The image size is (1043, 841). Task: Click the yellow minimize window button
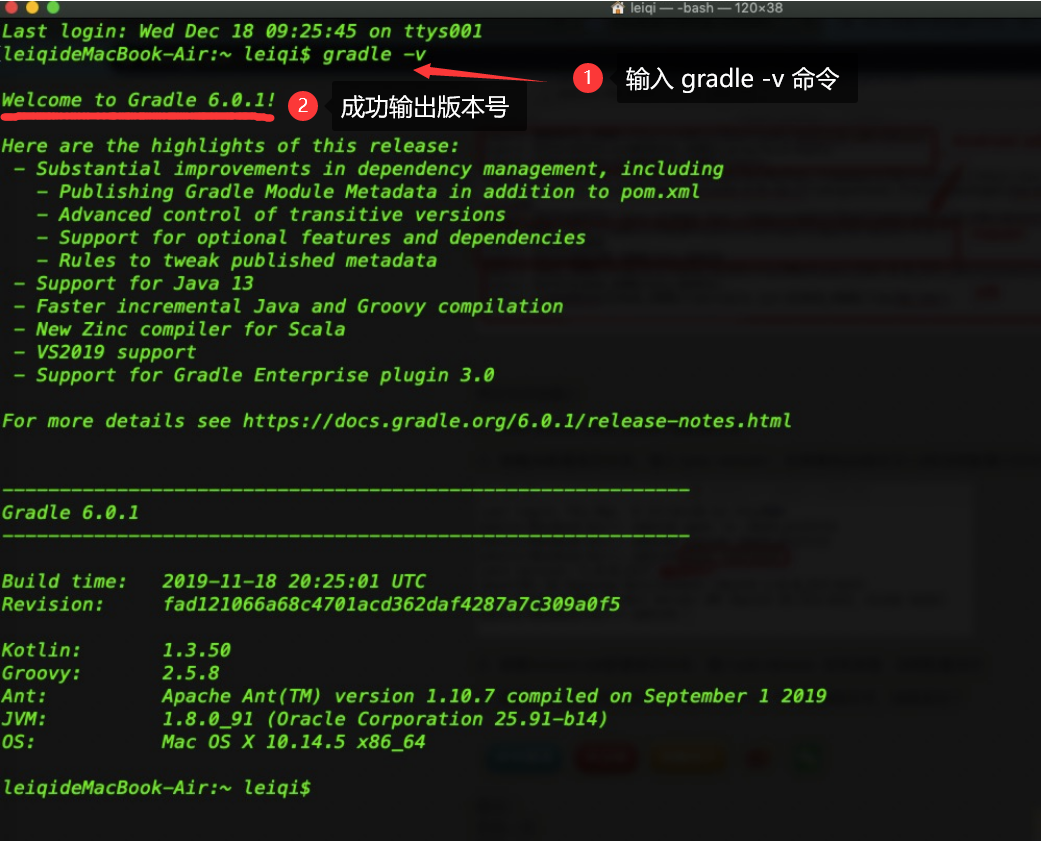32,7
